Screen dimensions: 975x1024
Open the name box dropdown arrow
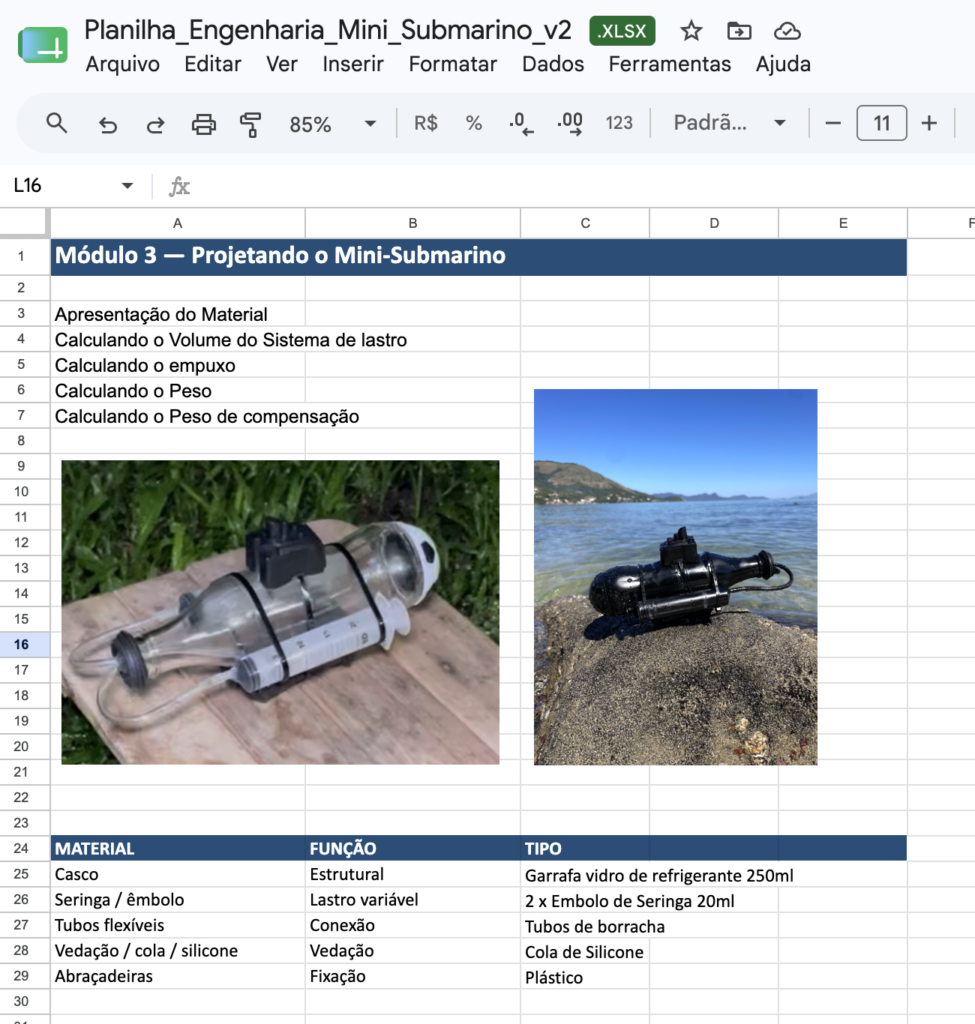pos(127,186)
